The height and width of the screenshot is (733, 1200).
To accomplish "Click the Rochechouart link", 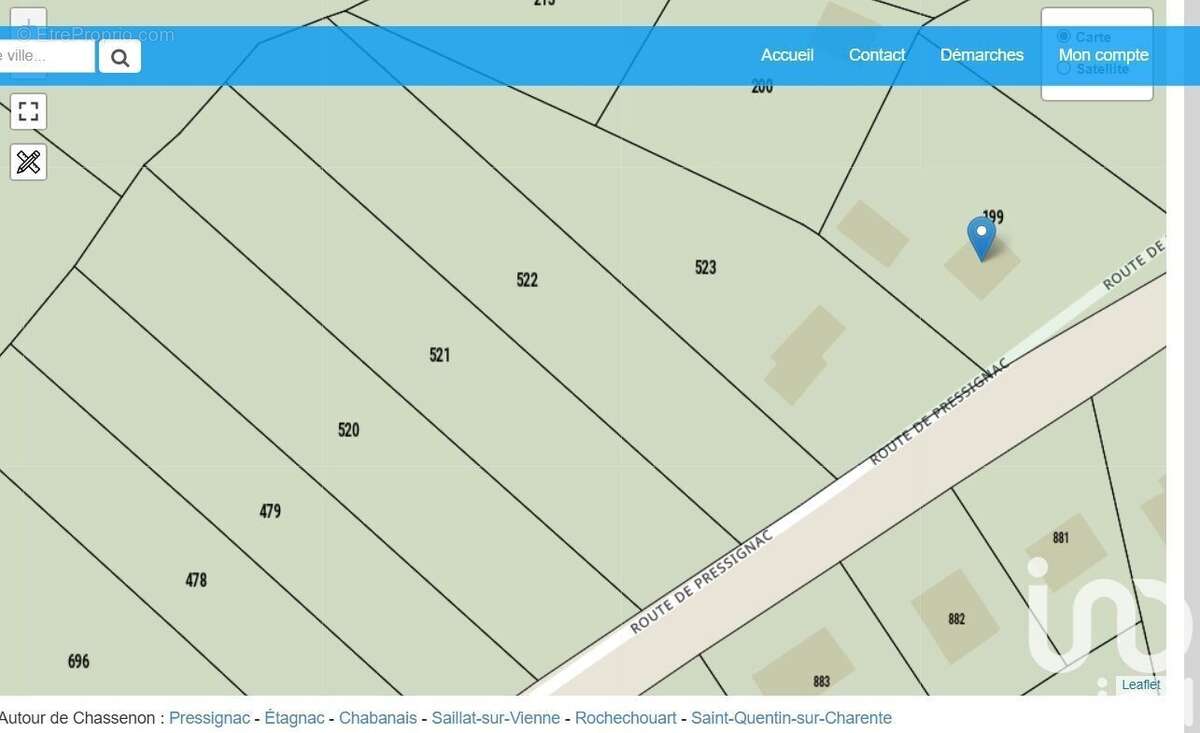I will (x=625, y=718).
